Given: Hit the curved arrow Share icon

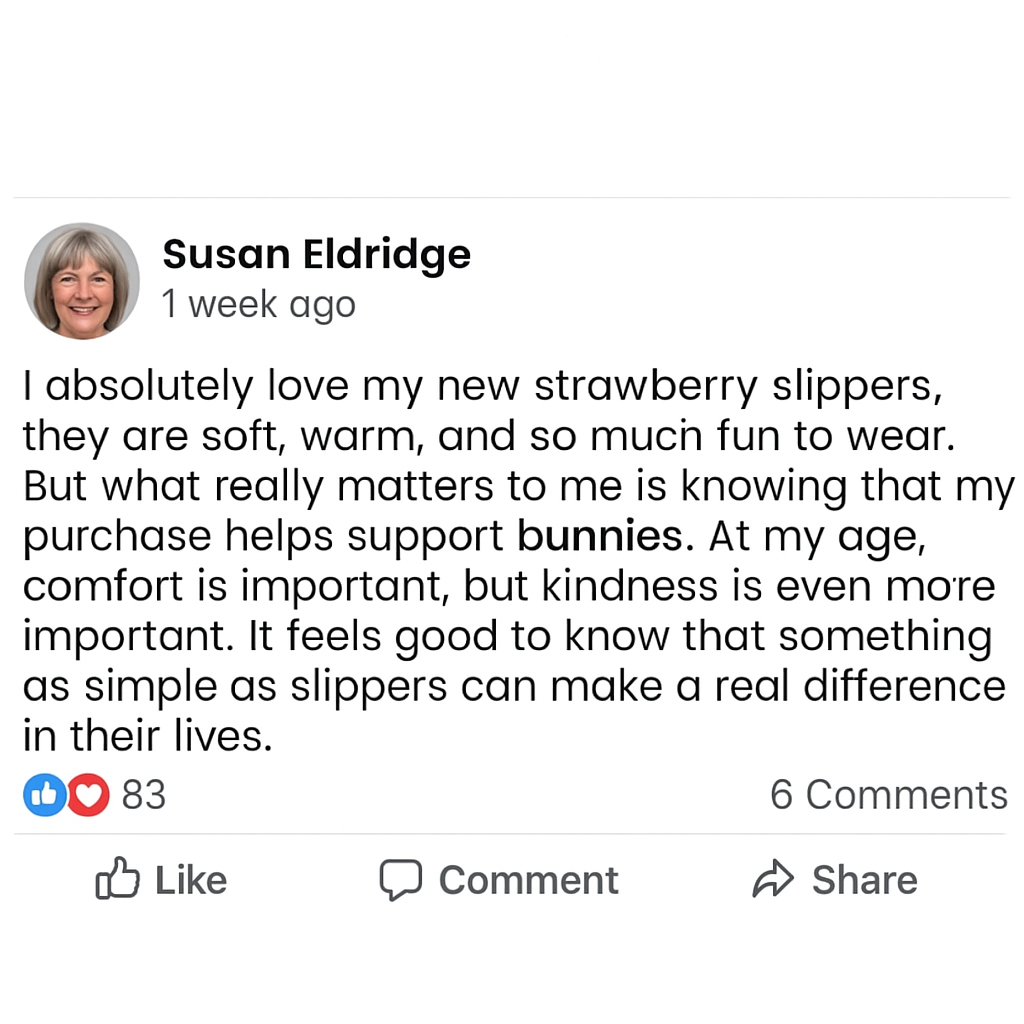Looking at the screenshot, I should [x=773, y=880].
